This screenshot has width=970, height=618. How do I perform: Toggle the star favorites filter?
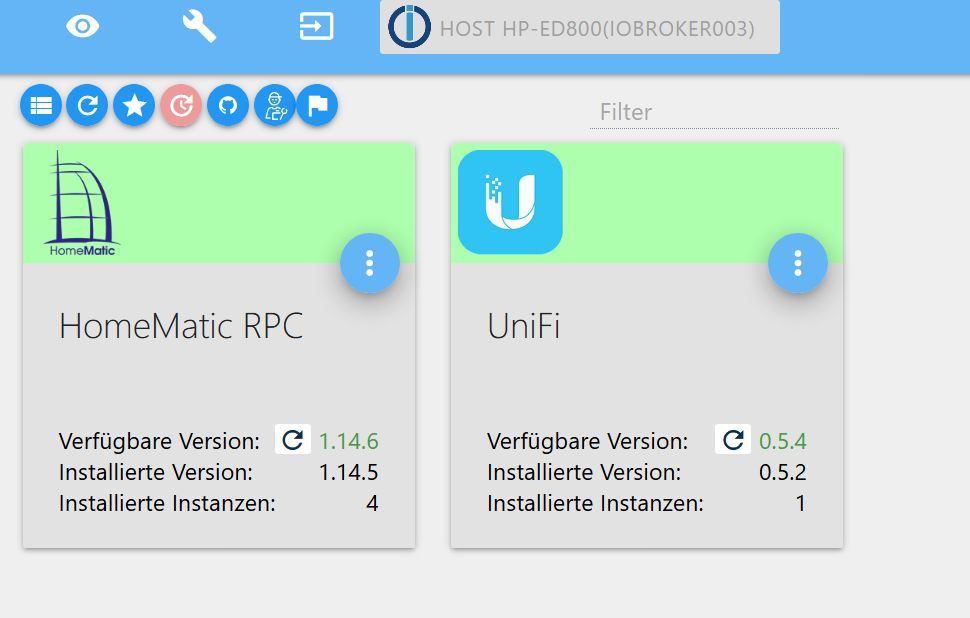134,105
